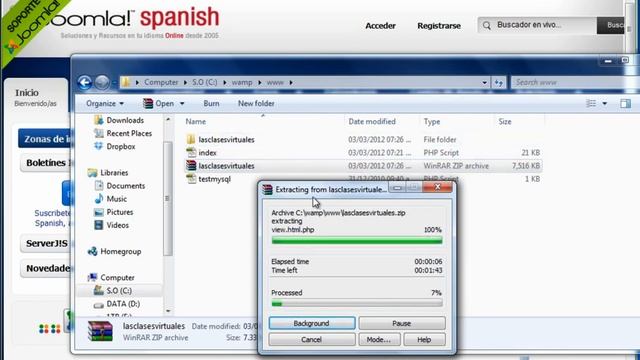Image resolution: width=640 pixels, height=360 pixels.
Task: Toggle the preview pane icon
Action: tap(625, 104)
